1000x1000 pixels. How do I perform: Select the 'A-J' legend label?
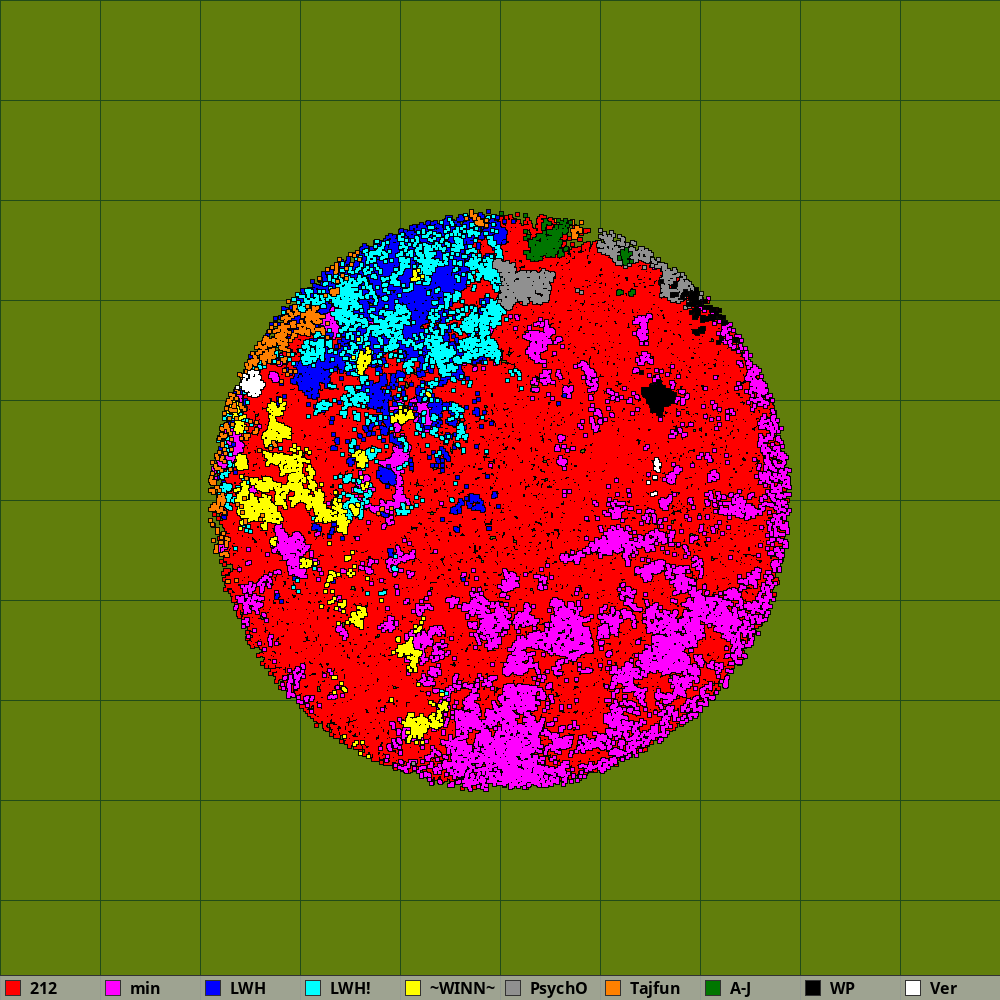[740, 988]
